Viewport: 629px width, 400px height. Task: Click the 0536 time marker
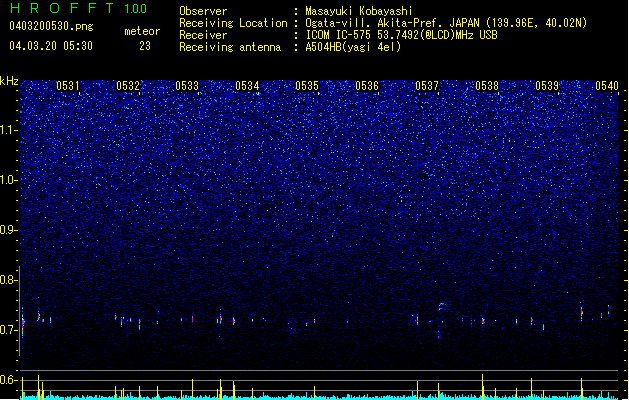pyautogui.click(x=367, y=86)
